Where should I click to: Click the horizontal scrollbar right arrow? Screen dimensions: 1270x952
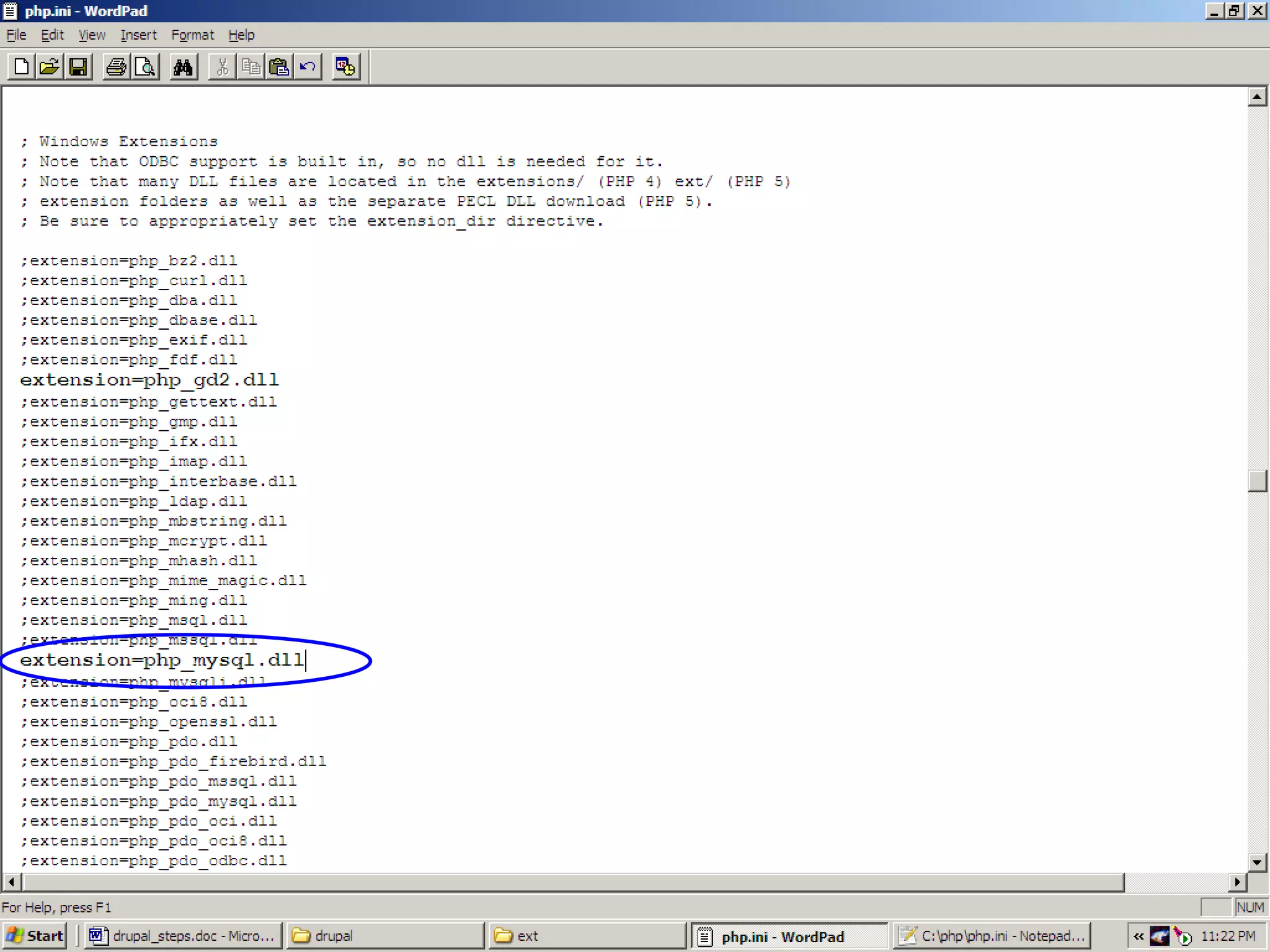pyautogui.click(x=1237, y=881)
